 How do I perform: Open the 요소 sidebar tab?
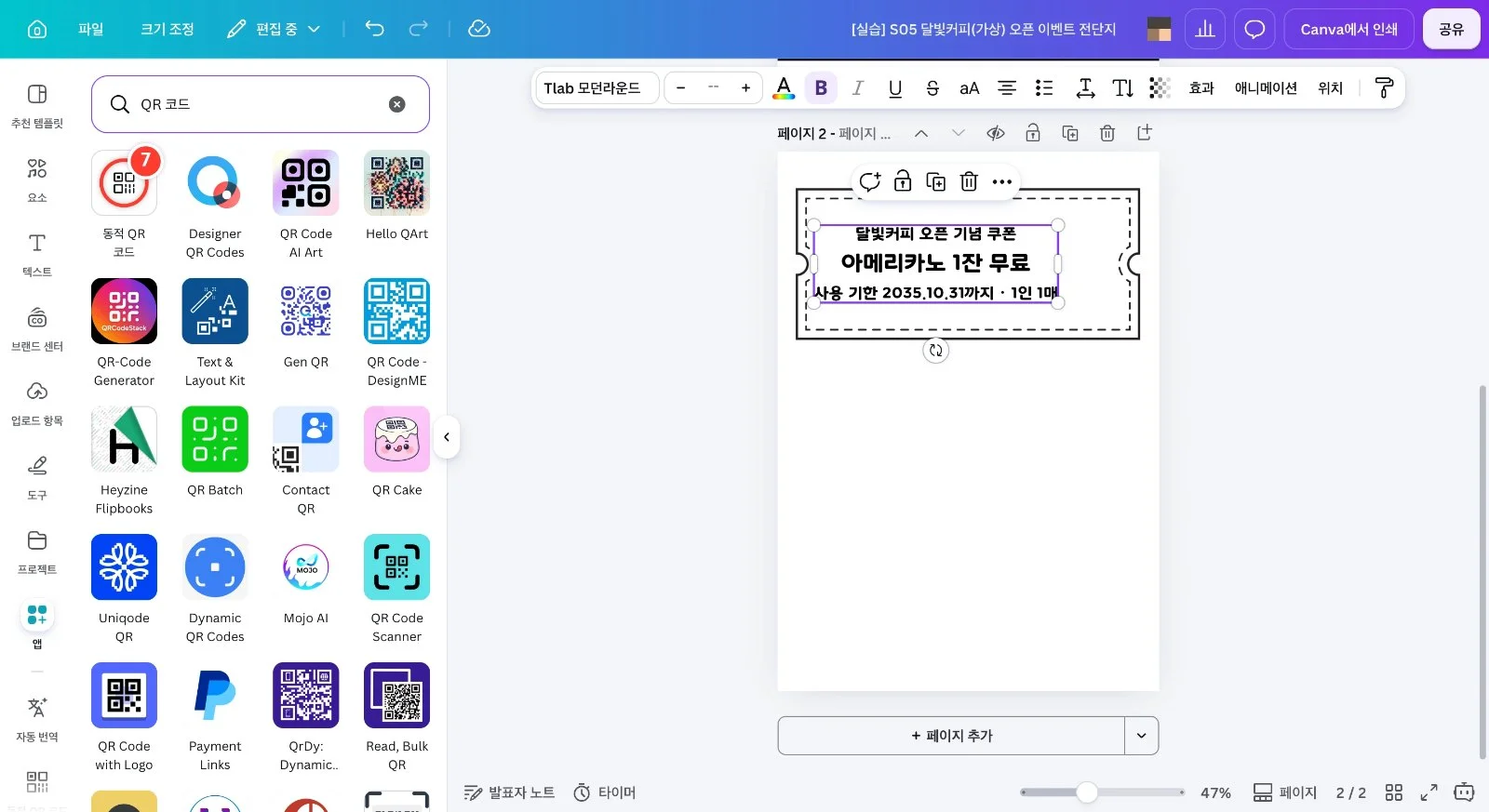pos(37,180)
